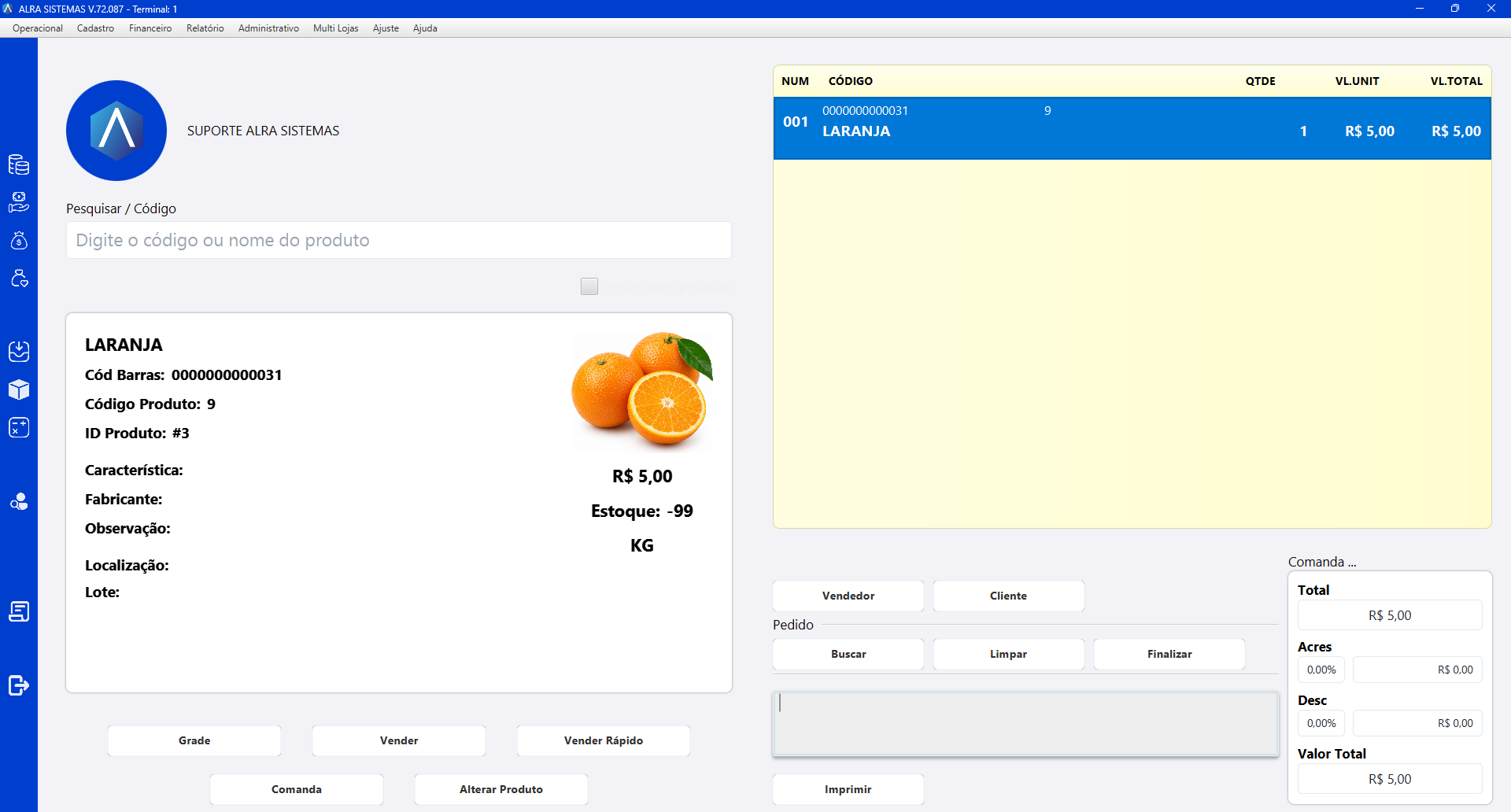The image size is (1511, 812).
Task: Click the orange product image
Action: click(642, 390)
